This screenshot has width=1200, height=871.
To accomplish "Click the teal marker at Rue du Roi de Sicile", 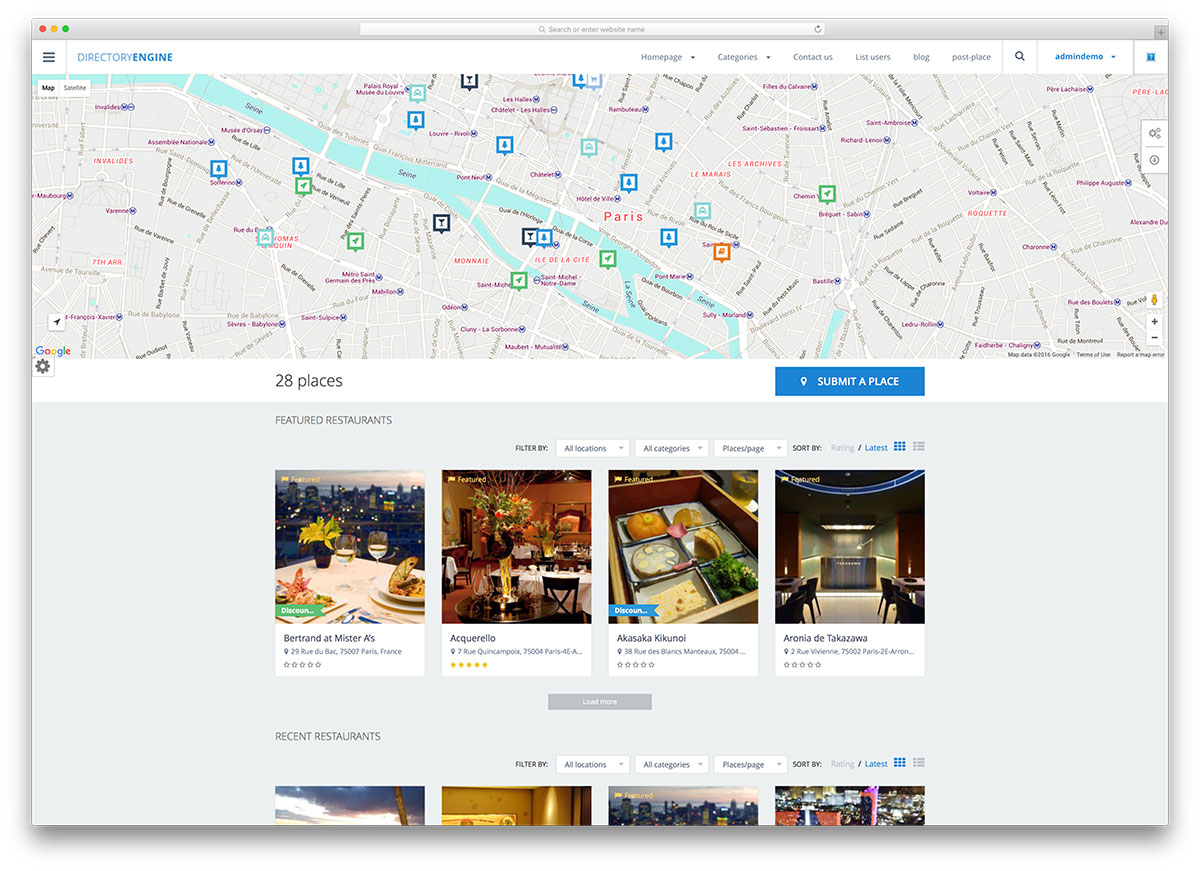I will coord(702,211).
